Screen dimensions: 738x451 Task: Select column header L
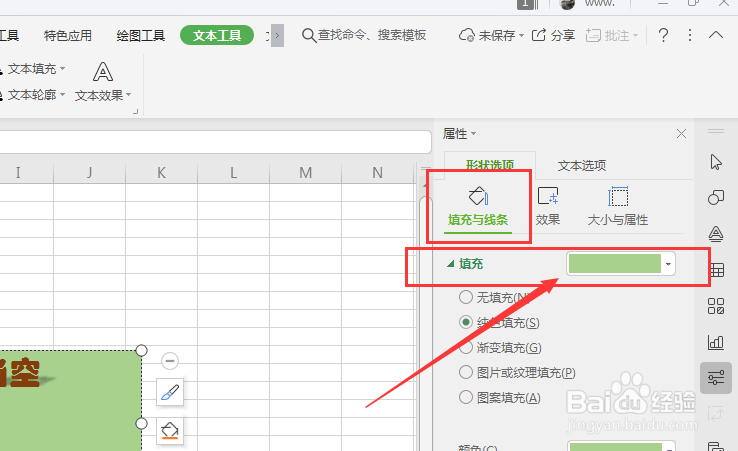click(233, 173)
